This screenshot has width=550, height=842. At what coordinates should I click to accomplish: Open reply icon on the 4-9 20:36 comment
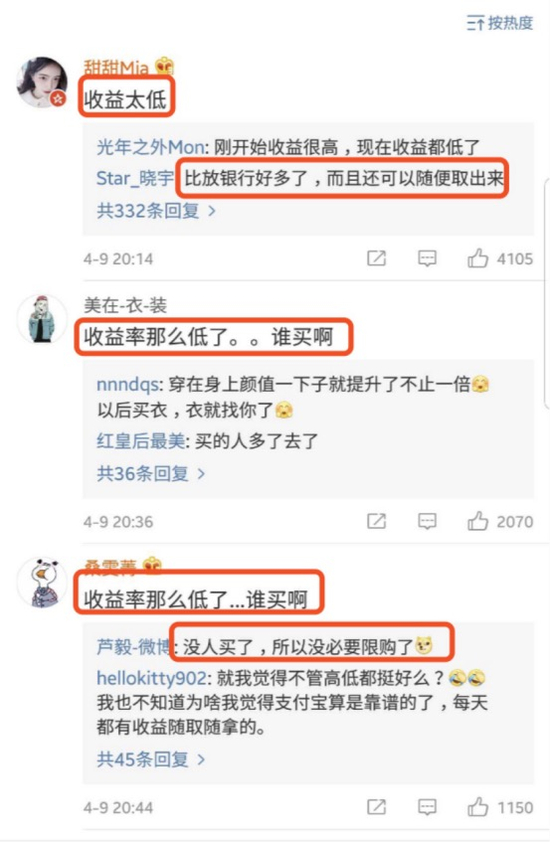[x=427, y=521]
